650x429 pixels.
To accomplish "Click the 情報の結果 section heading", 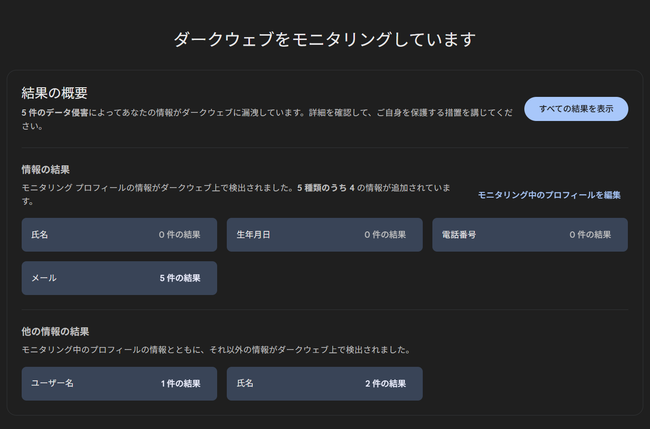I will coord(46,170).
